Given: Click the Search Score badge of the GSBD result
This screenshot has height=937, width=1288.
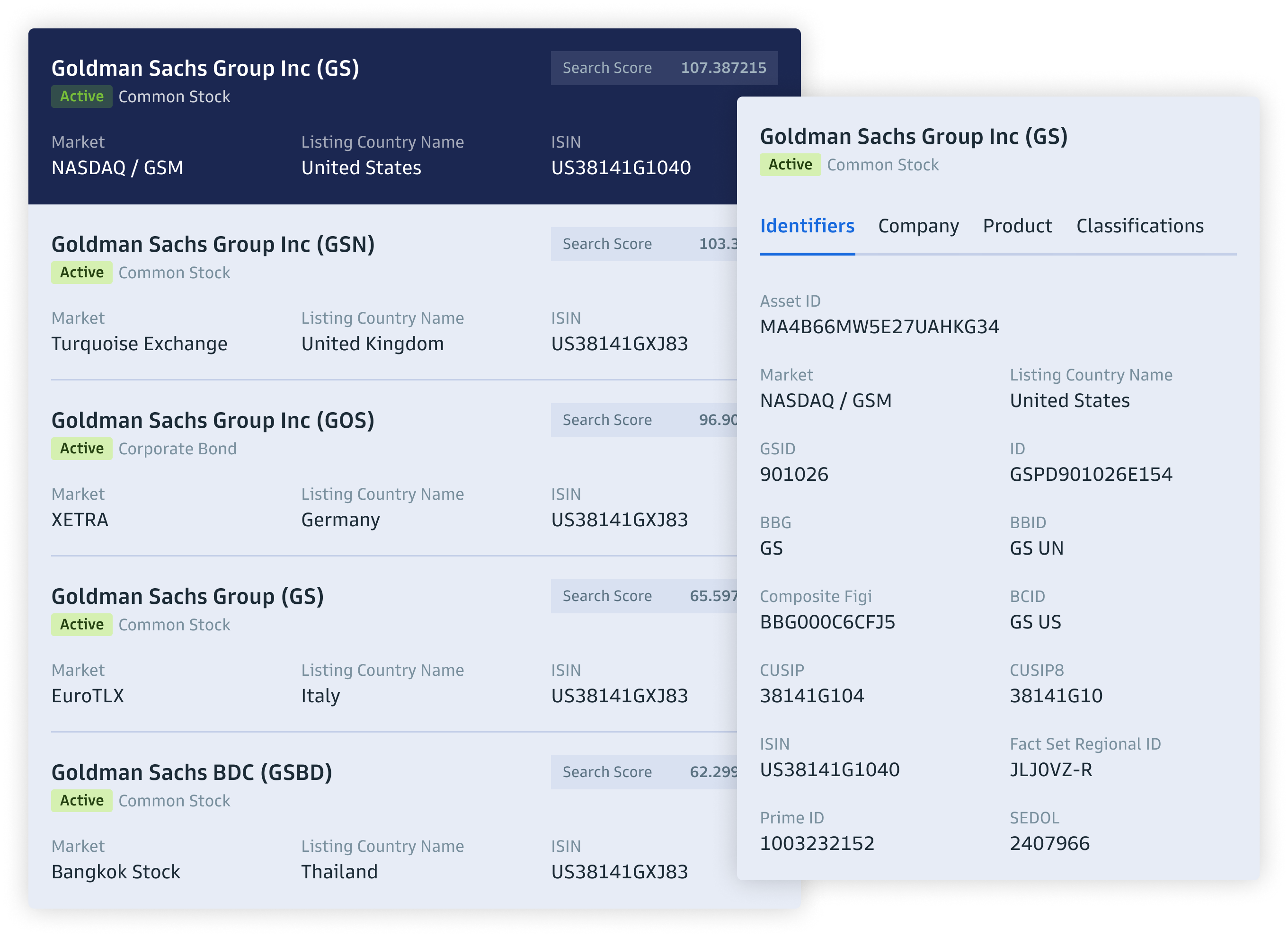Looking at the screenshot, I should (x=643, y=772).
